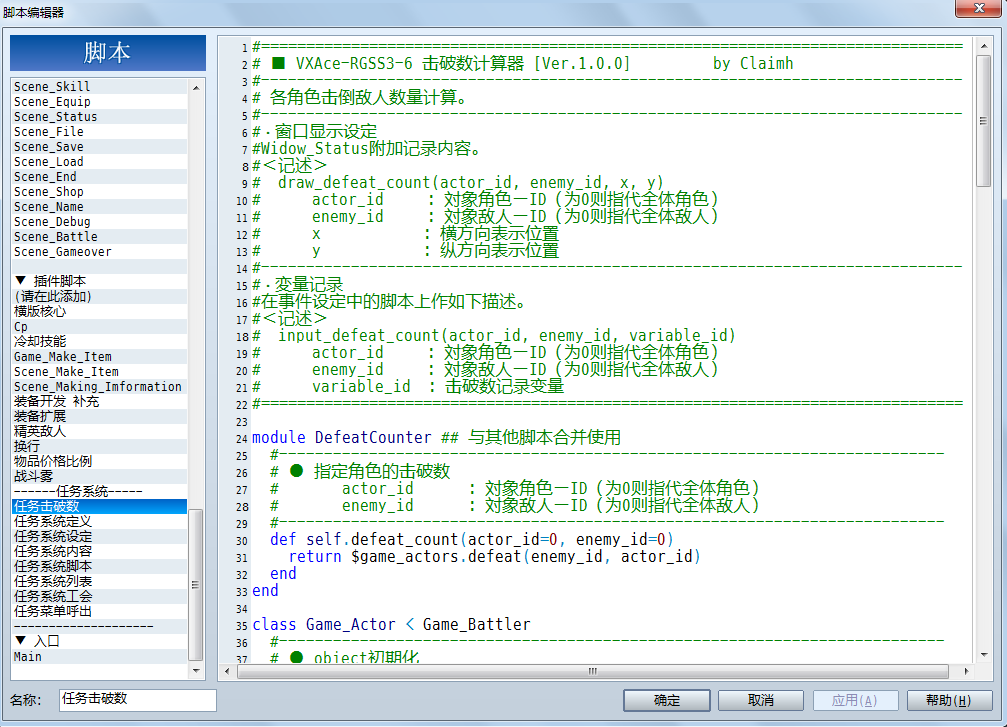This screenshot has height=727, width=1007.
Task: Select the Scene_Battle script
Action: [100, 236]
